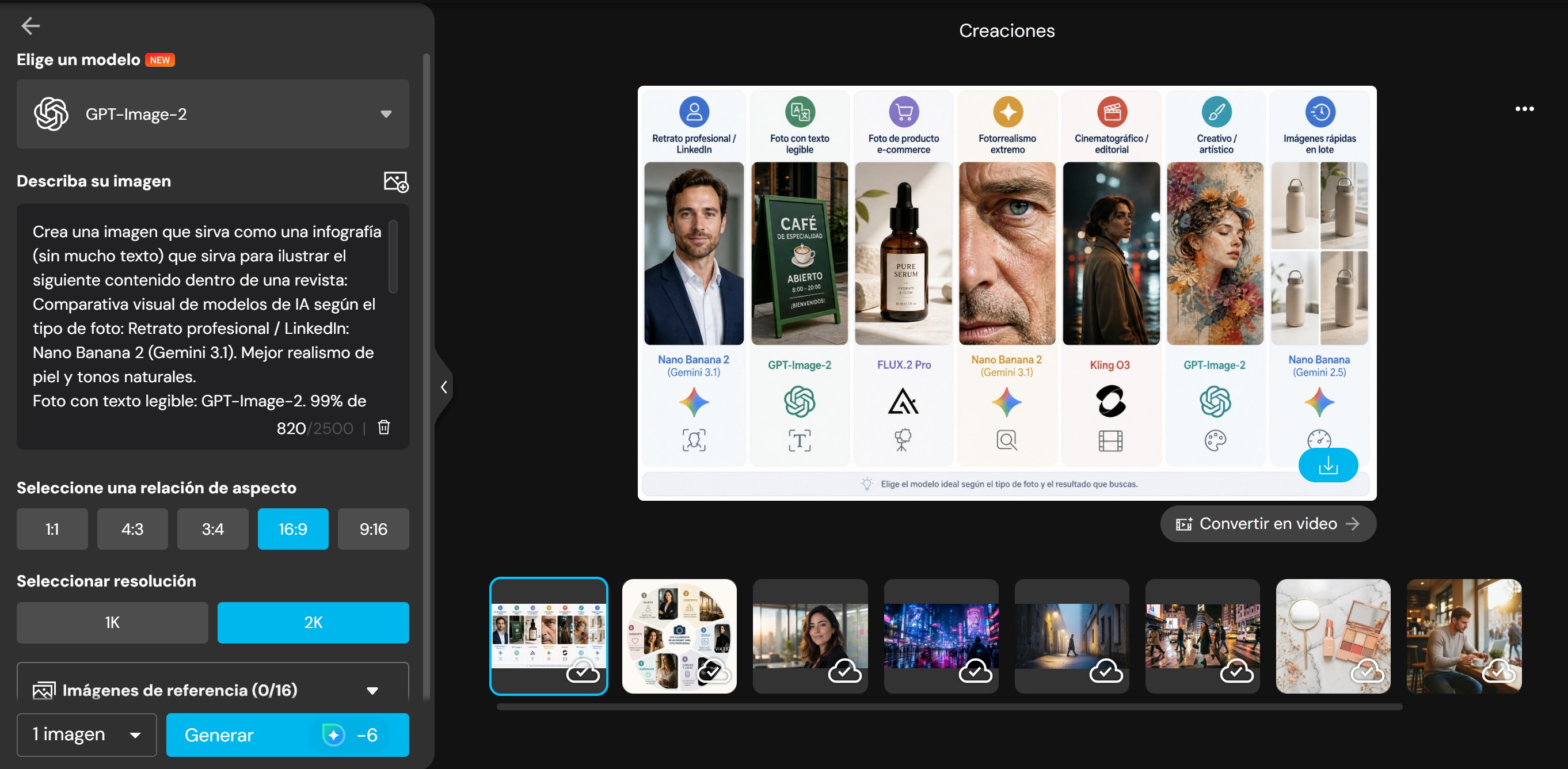Choose the 2K resolution option
The image size is (1568, 769).
tap(314, 623)
